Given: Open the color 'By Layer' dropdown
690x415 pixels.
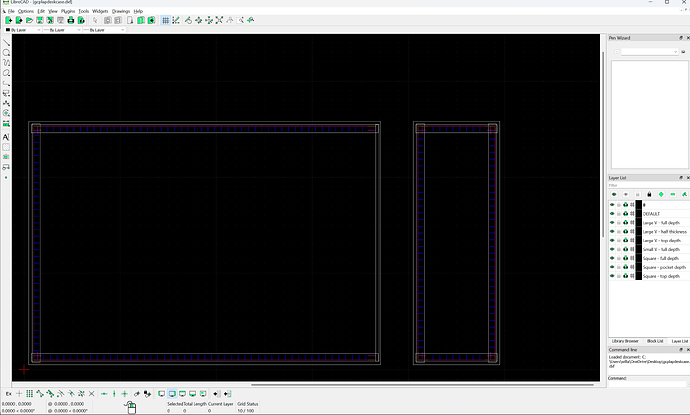Looking at the screenshot, I should click(x=23, y=30).
